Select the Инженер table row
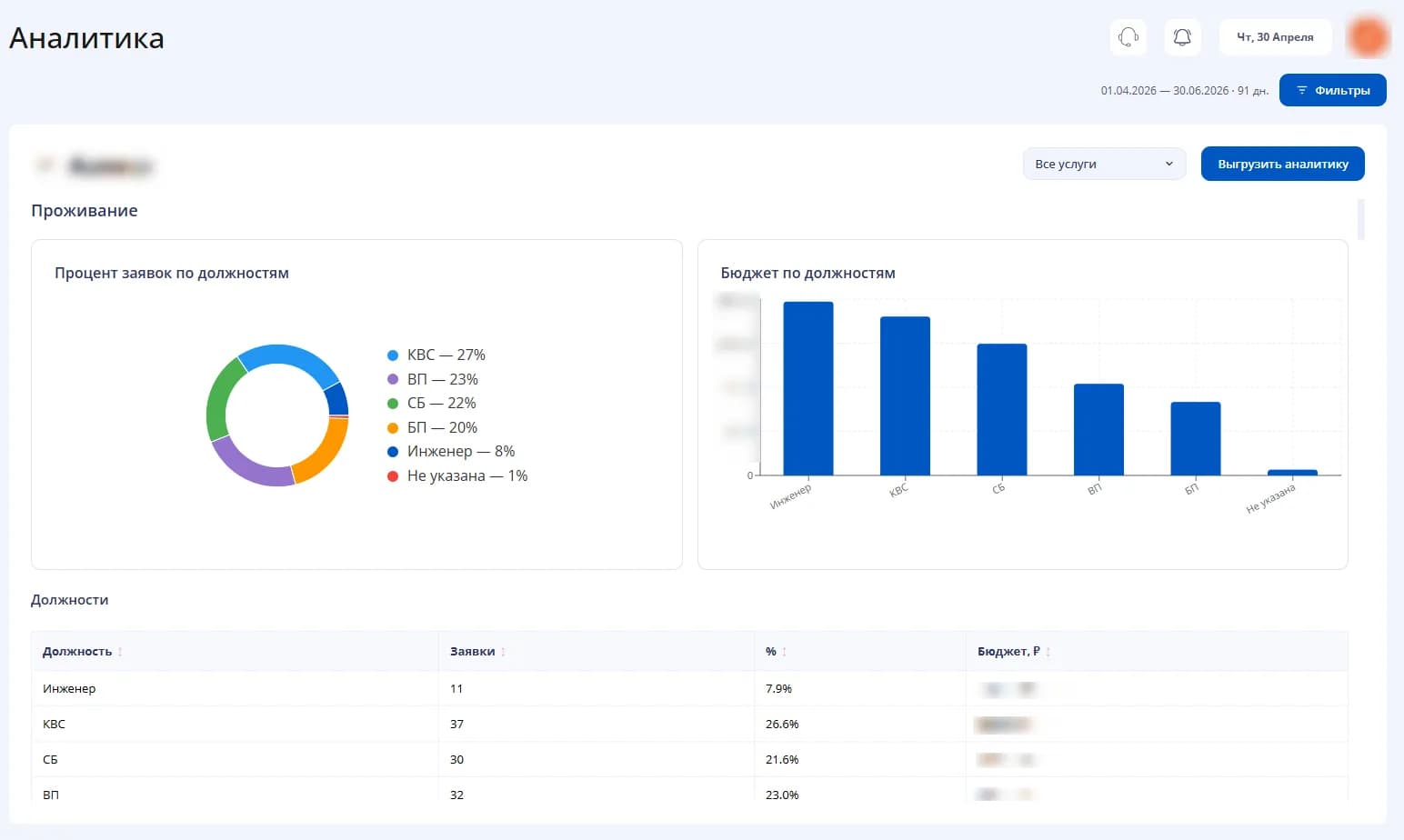Screen dimensions: 1404x840 689,689
